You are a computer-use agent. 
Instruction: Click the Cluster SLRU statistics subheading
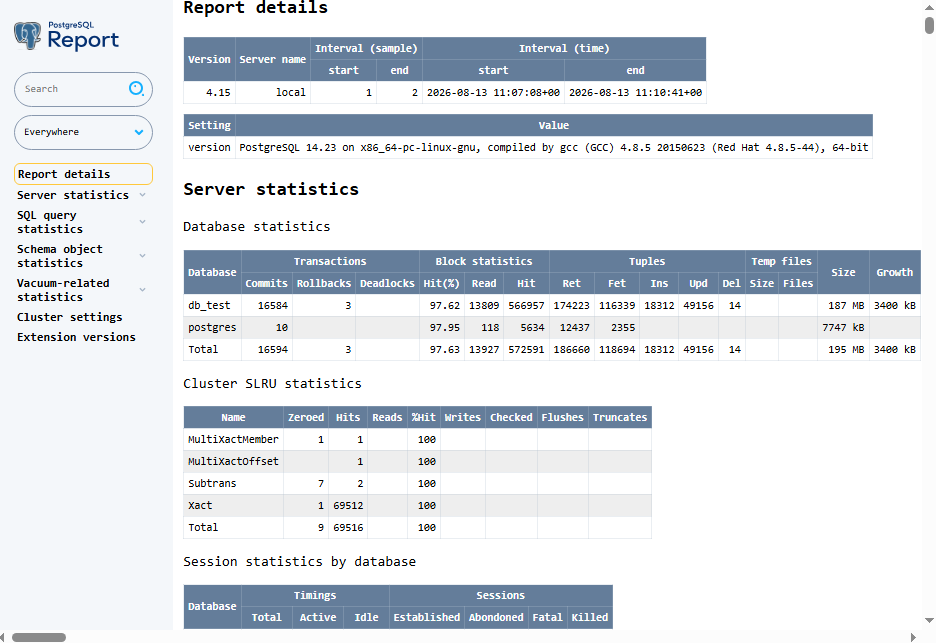272,384
